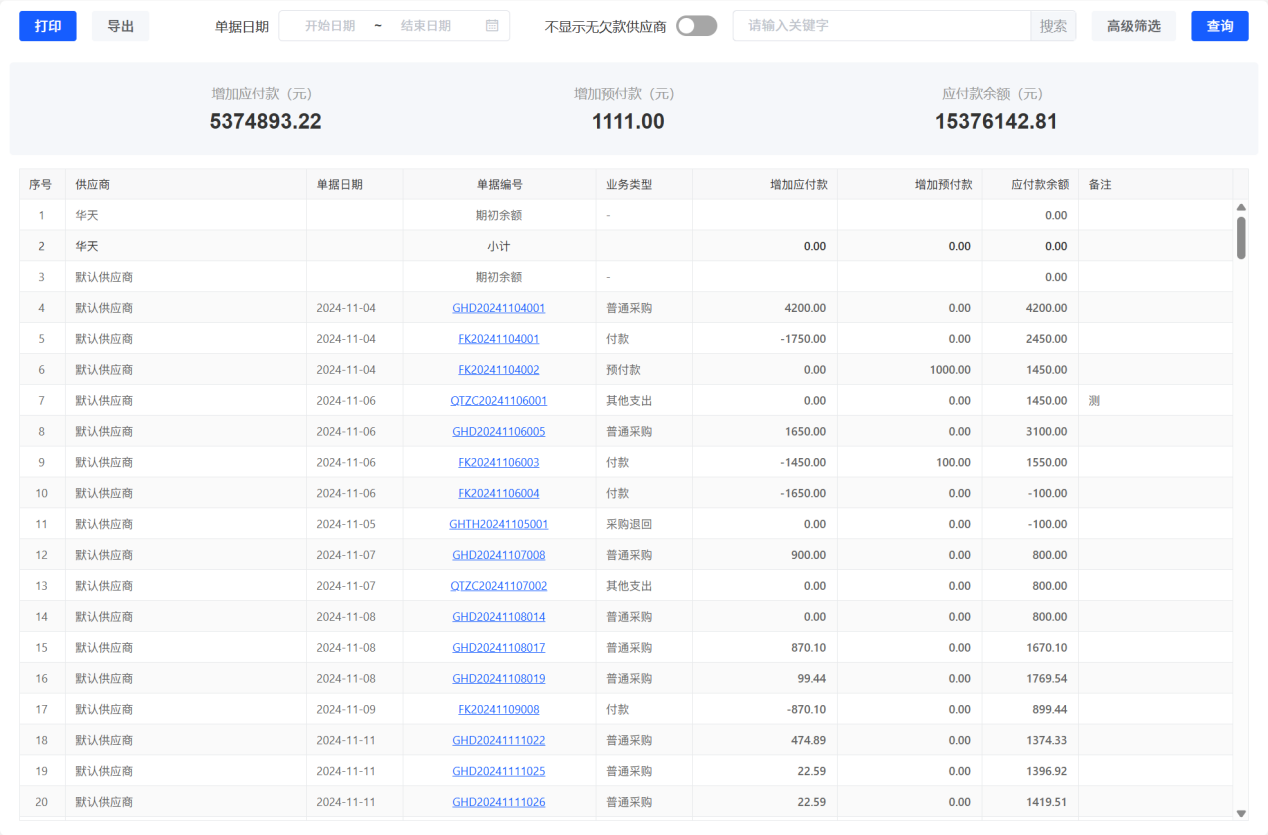Click the scrollbar down arrow
Screen dimensions: 1268x835
[x=1241, y=814]
